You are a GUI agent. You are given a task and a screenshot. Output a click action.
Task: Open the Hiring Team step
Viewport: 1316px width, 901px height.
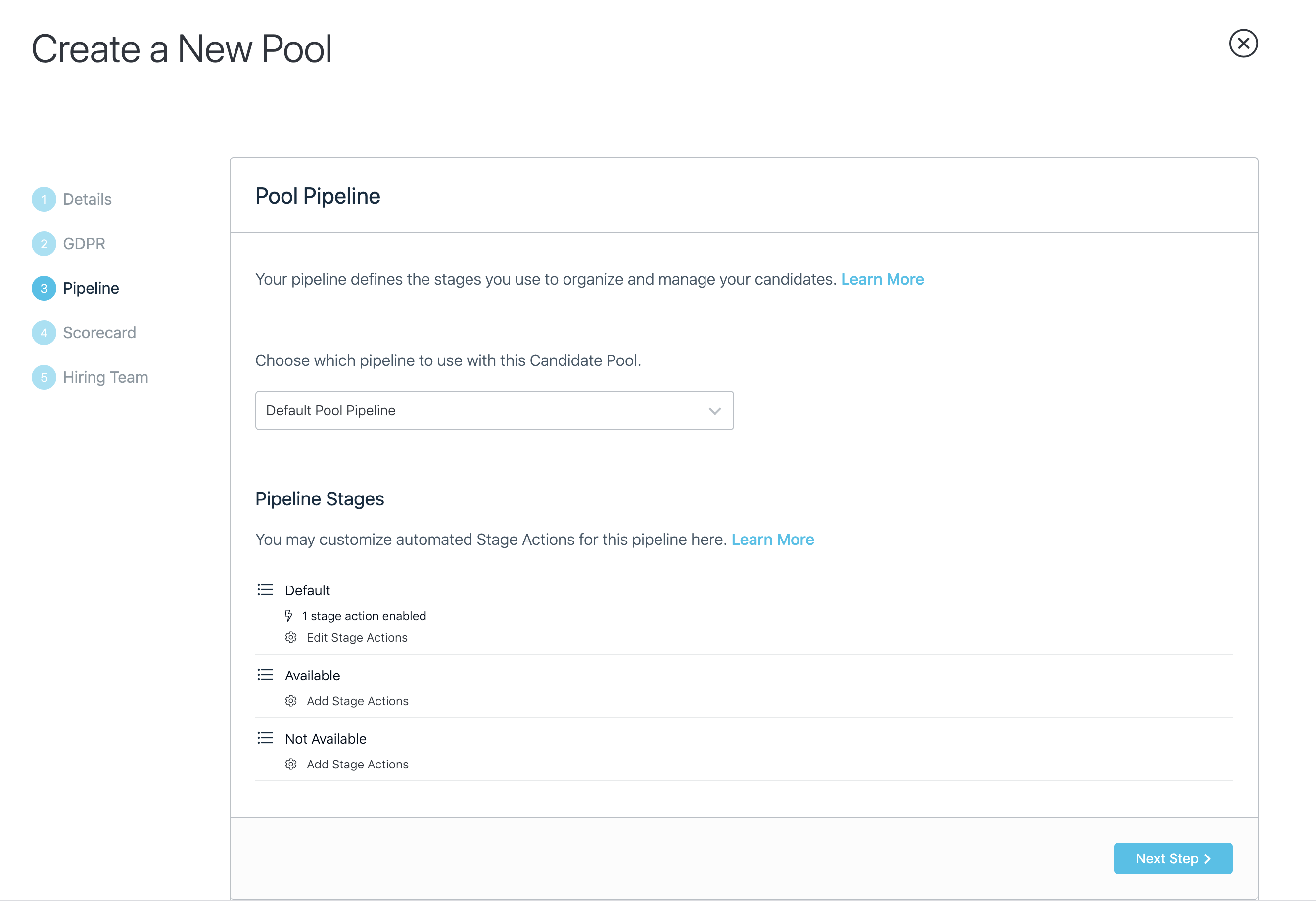pyautogui.click(x=105, y=377)
